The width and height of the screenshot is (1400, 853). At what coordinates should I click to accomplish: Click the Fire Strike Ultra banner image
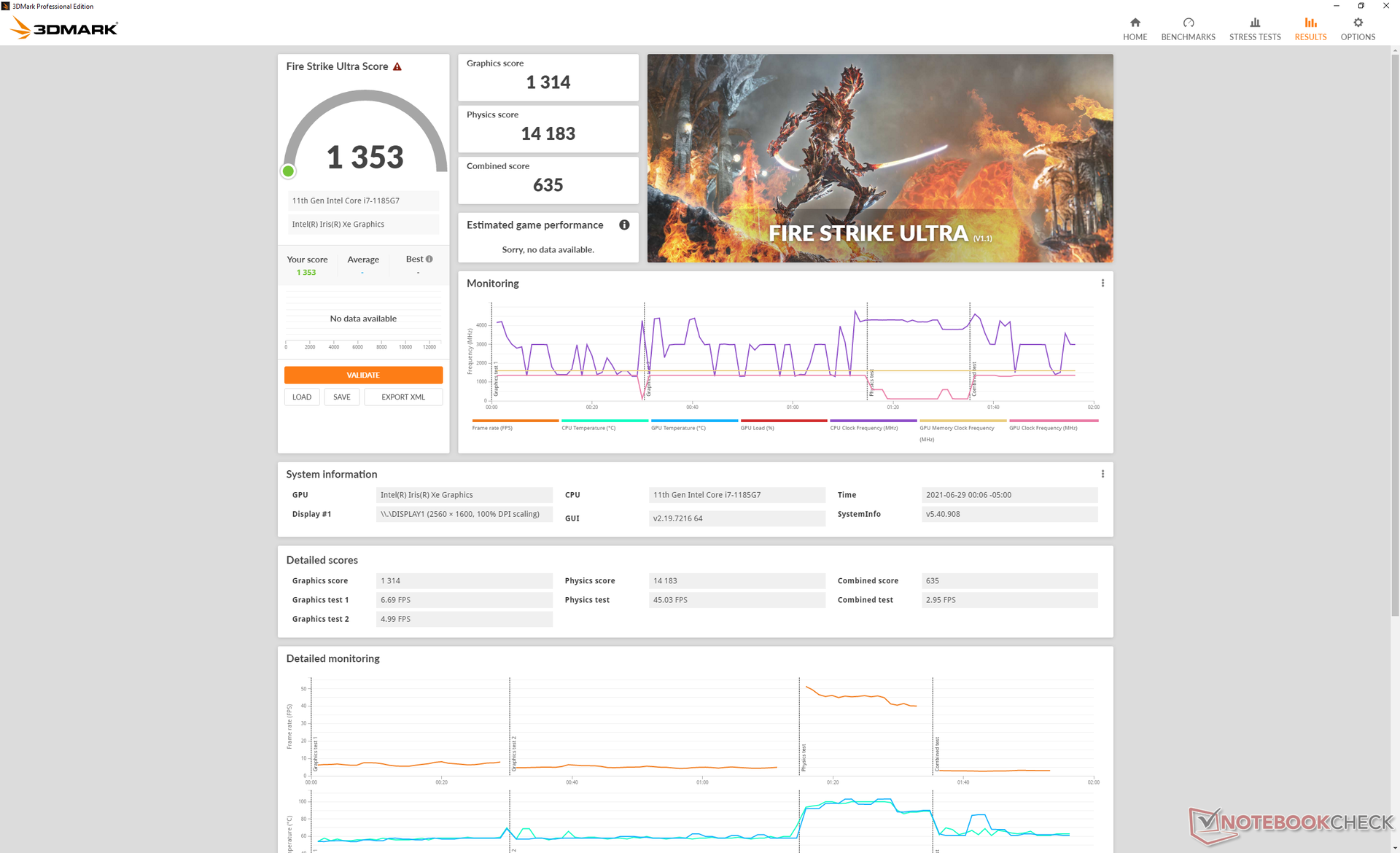pyautogui.click(x=880, y=158)
